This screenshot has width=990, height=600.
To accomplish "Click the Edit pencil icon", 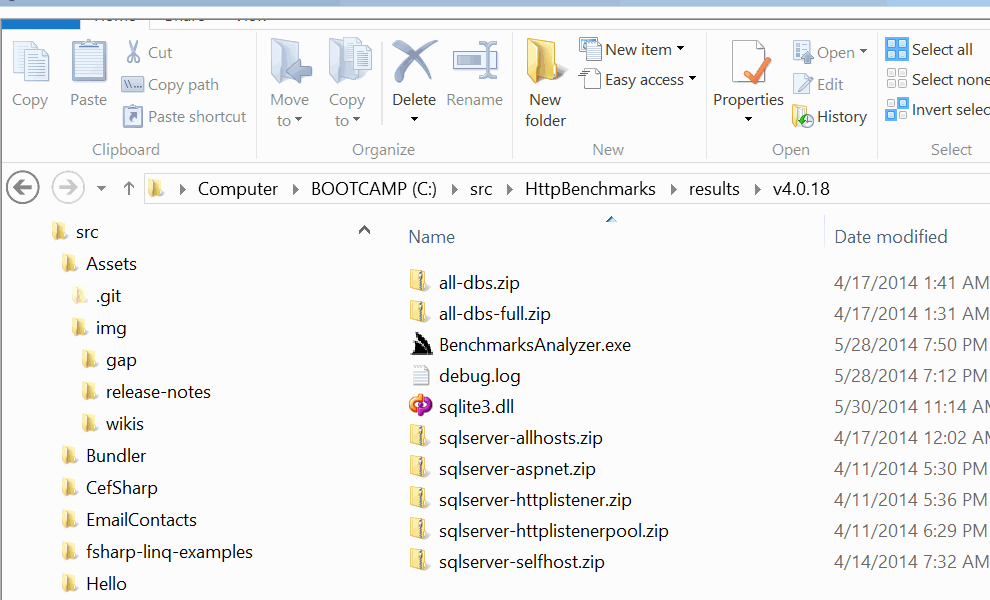I will pyautogui.click(x=803, y=84).
